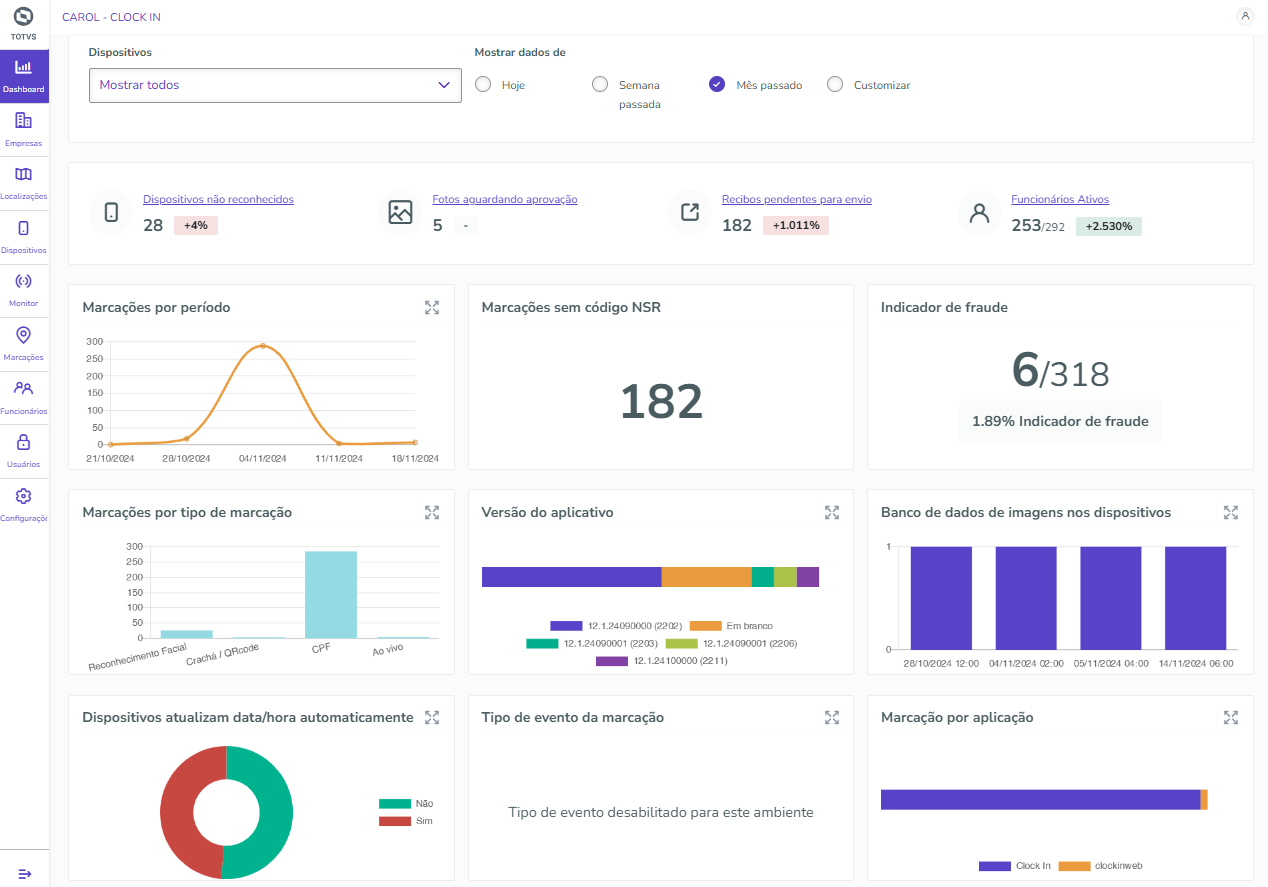Expand the Marcações por período chart
The width and height of the screenshot is (1268, 887).
tap(432, 307)
